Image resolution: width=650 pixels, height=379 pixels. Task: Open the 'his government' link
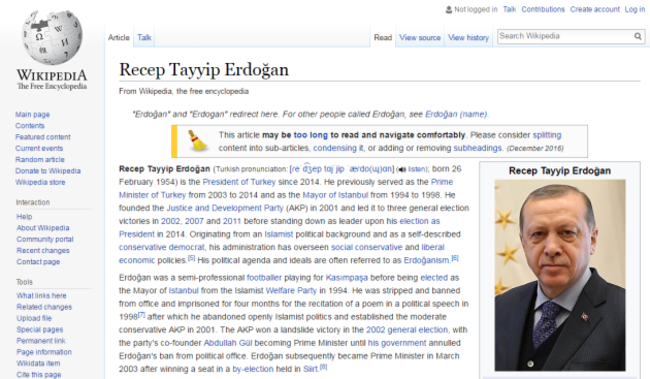pyautogui.click(x=397, y=343)
